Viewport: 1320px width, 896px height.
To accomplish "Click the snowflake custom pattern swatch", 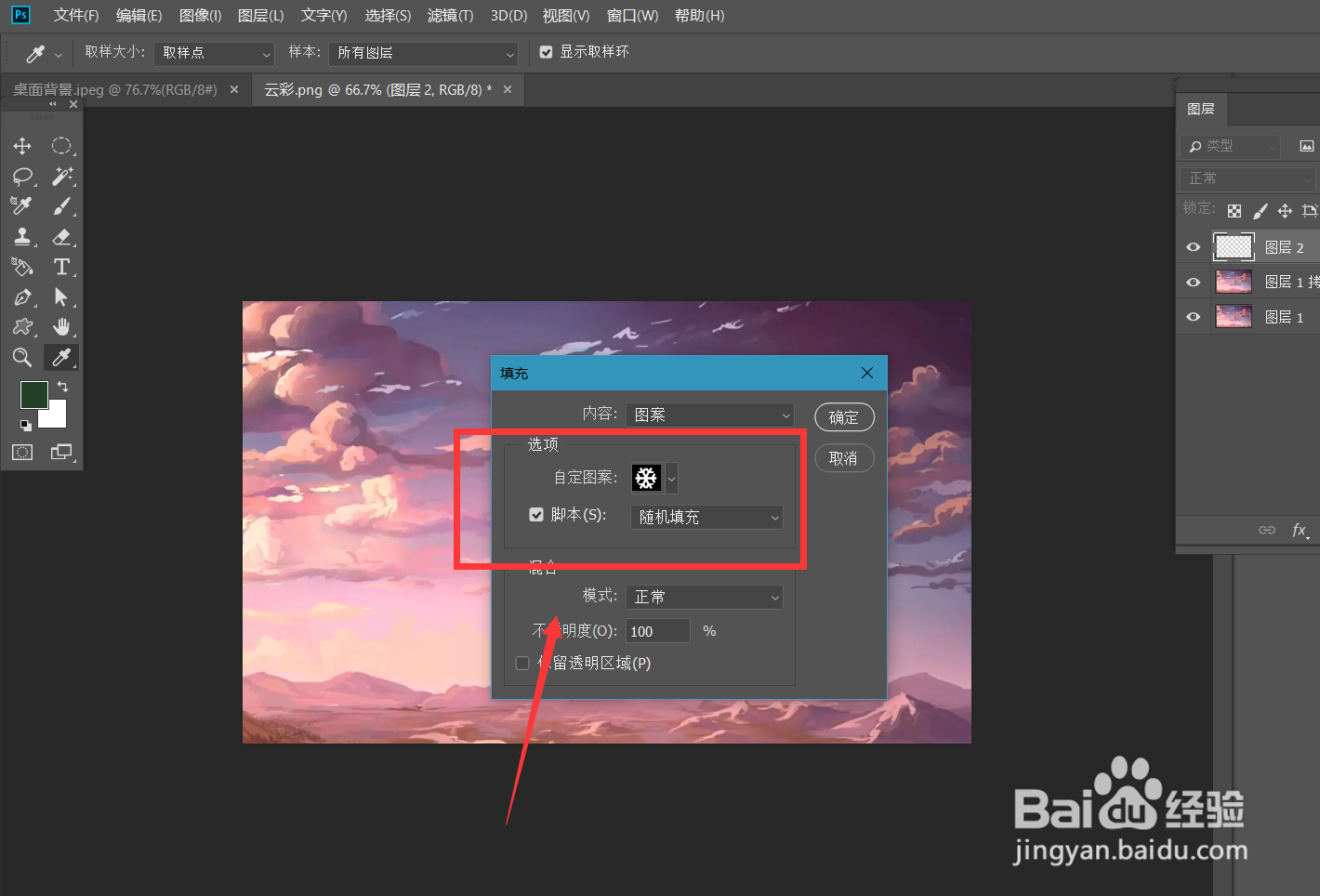I will (646, 478).
